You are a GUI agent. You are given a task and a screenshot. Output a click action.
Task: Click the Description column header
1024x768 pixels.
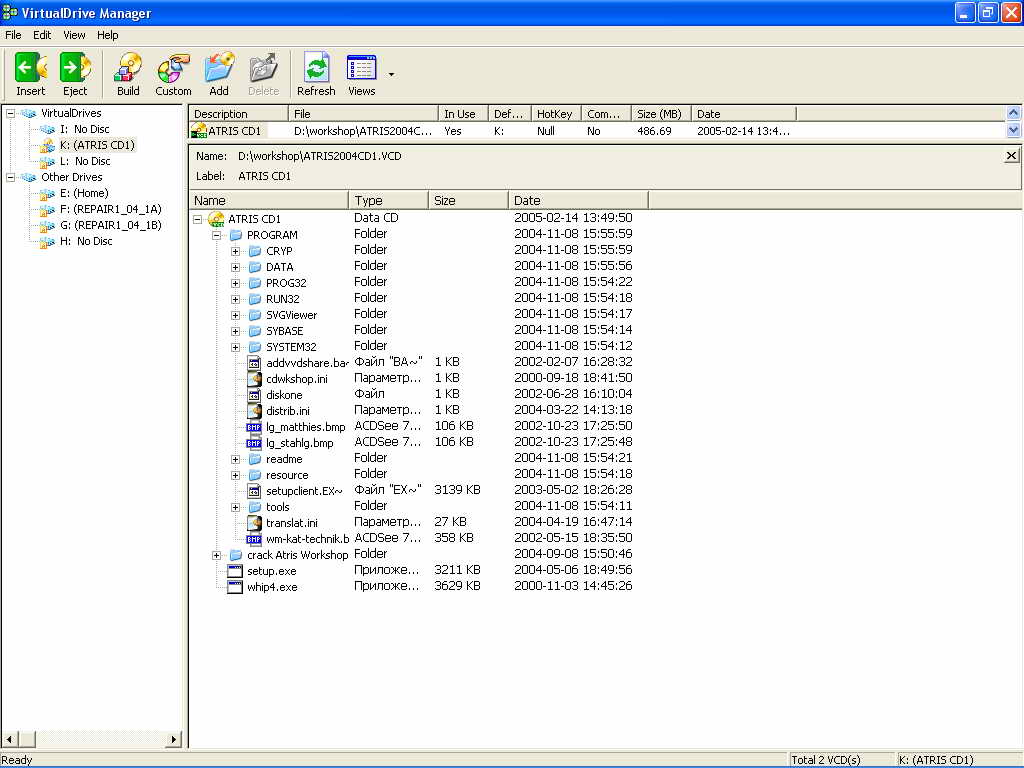point(238,114)
